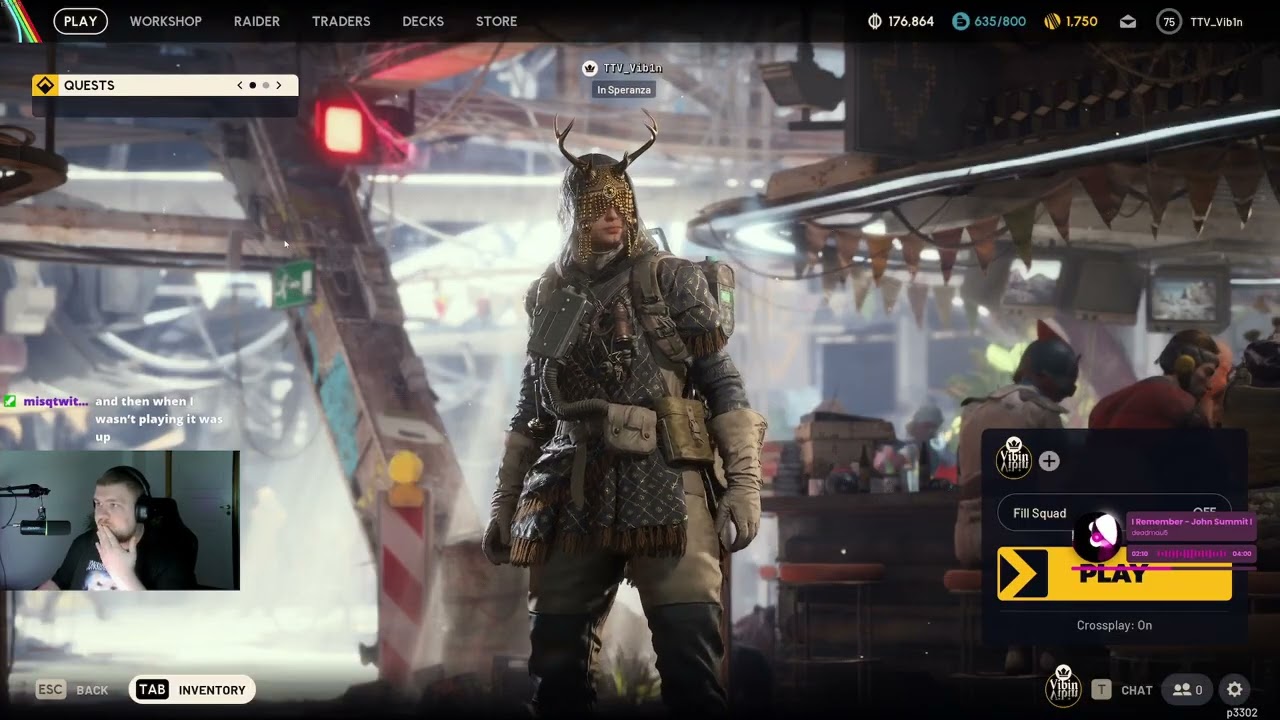This screenshot has width=1280, height=720.
Task: Select the second quest page dot
Action: pos(265,85)
